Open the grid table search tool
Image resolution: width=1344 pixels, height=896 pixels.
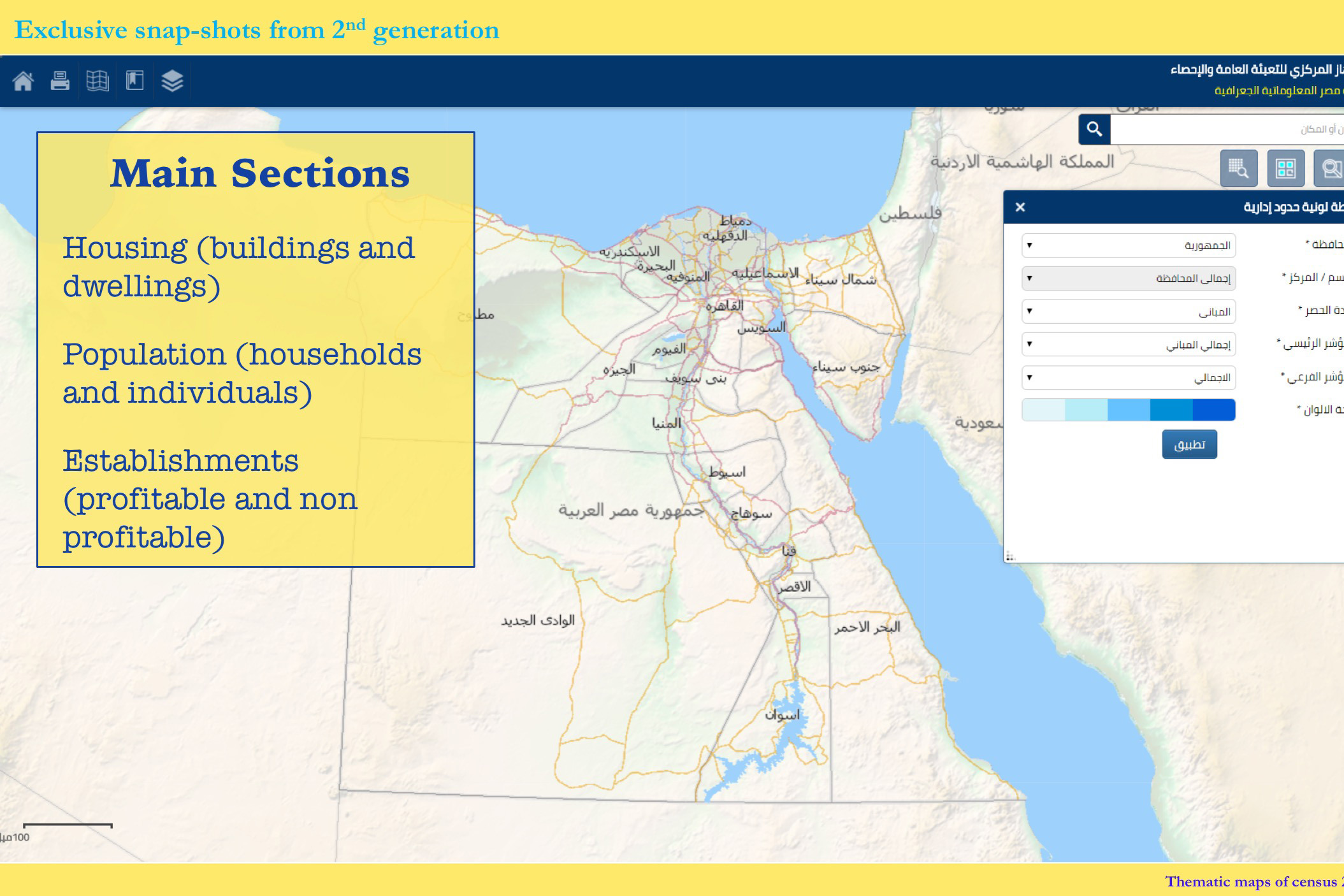coord(1238,168)
